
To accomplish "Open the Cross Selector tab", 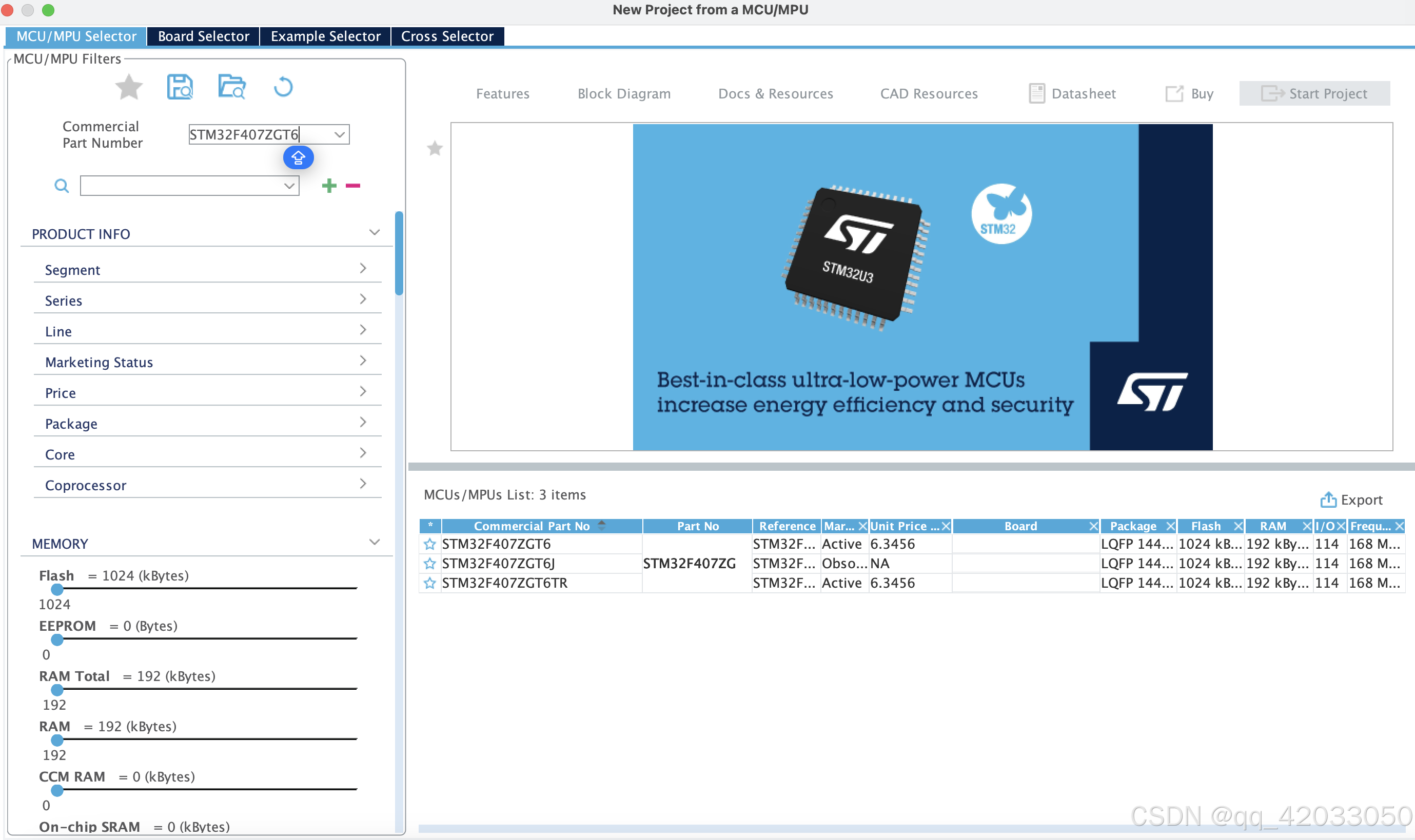I will 447,36.
